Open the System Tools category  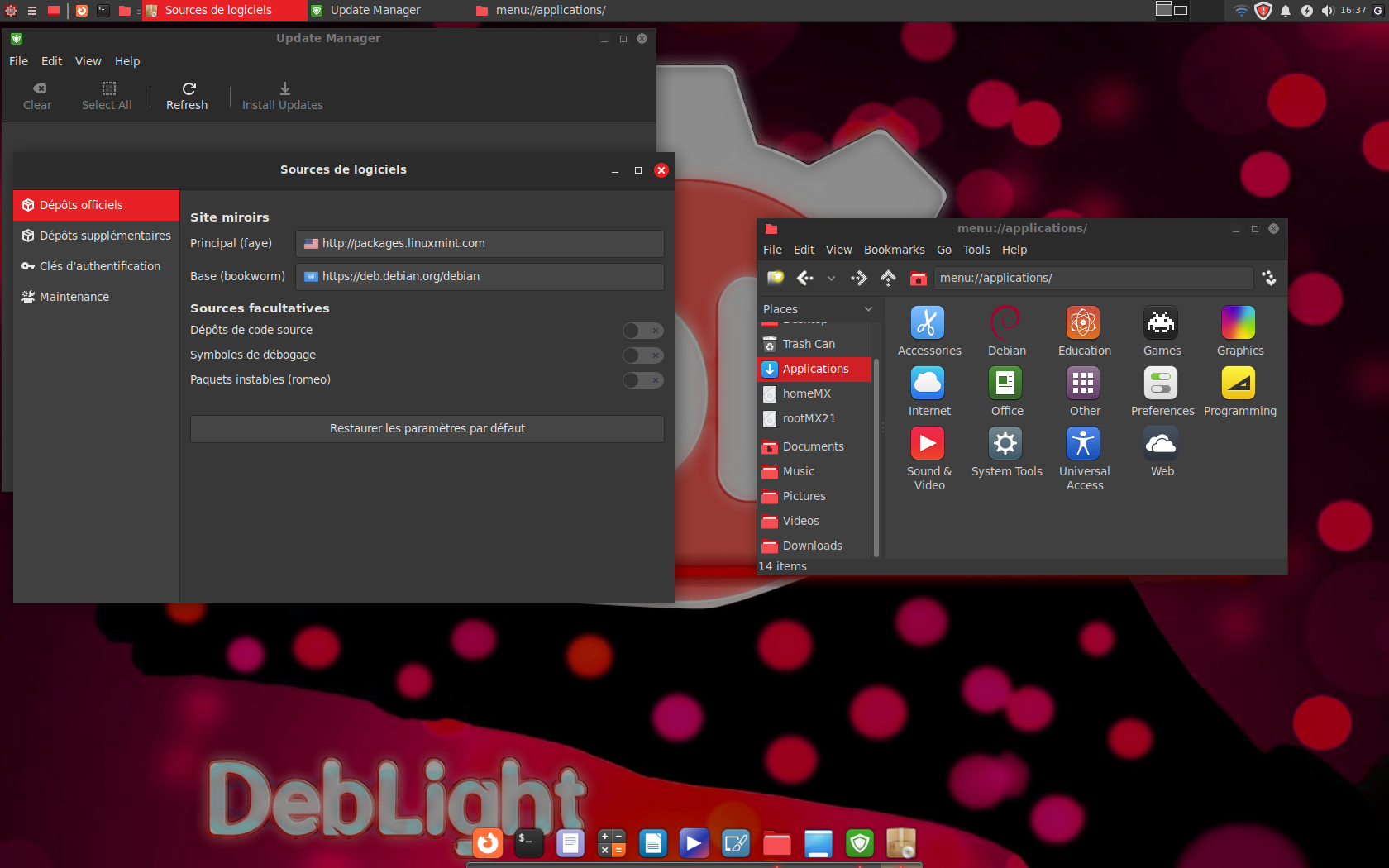click(x=1005, y=443)
